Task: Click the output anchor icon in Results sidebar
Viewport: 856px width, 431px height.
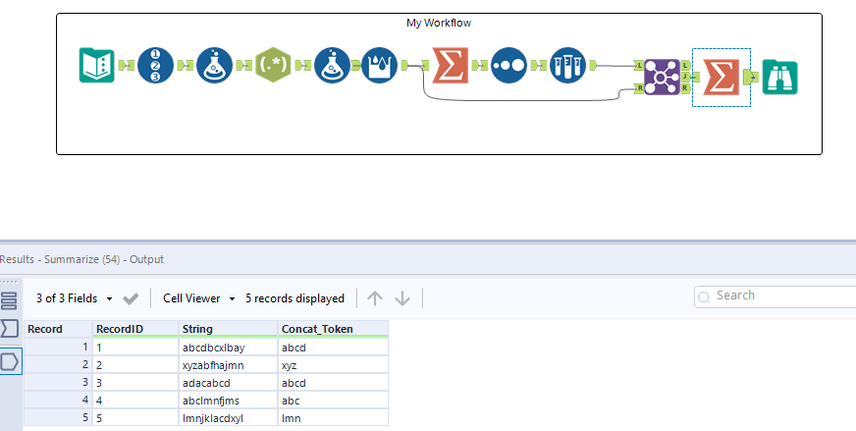Action: tap(9, 362)
